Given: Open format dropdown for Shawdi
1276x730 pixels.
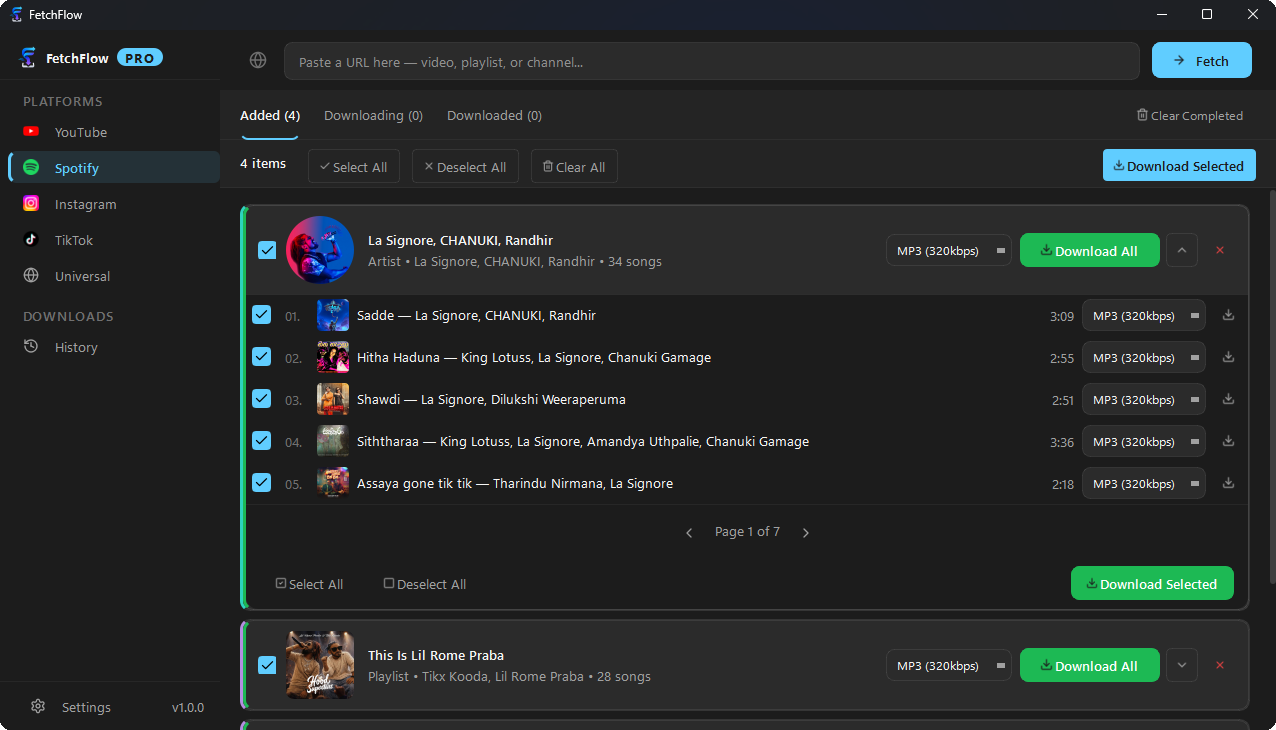Looking at the screenshot, I should (1144, 399).
